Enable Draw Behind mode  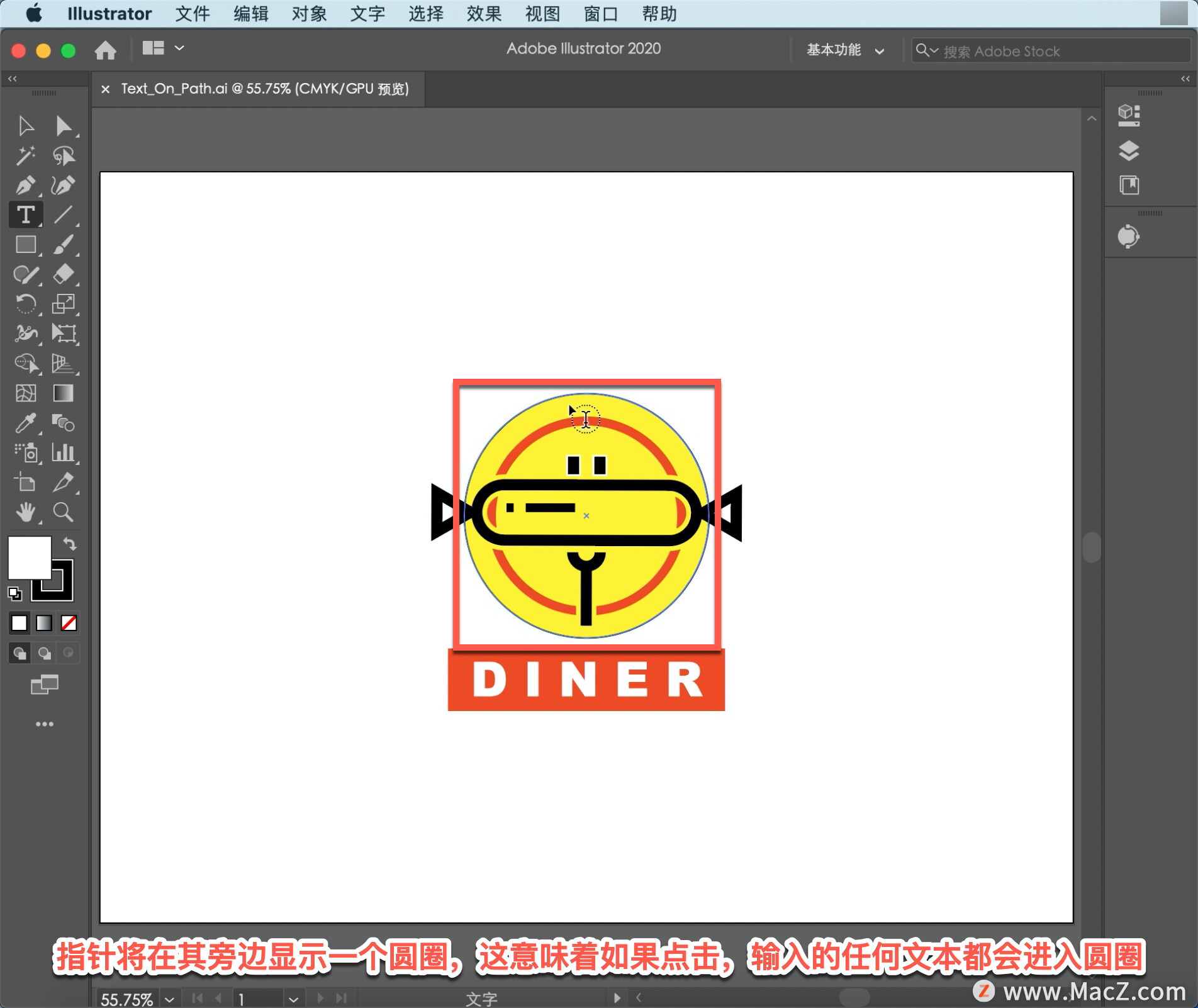point(44,653)
